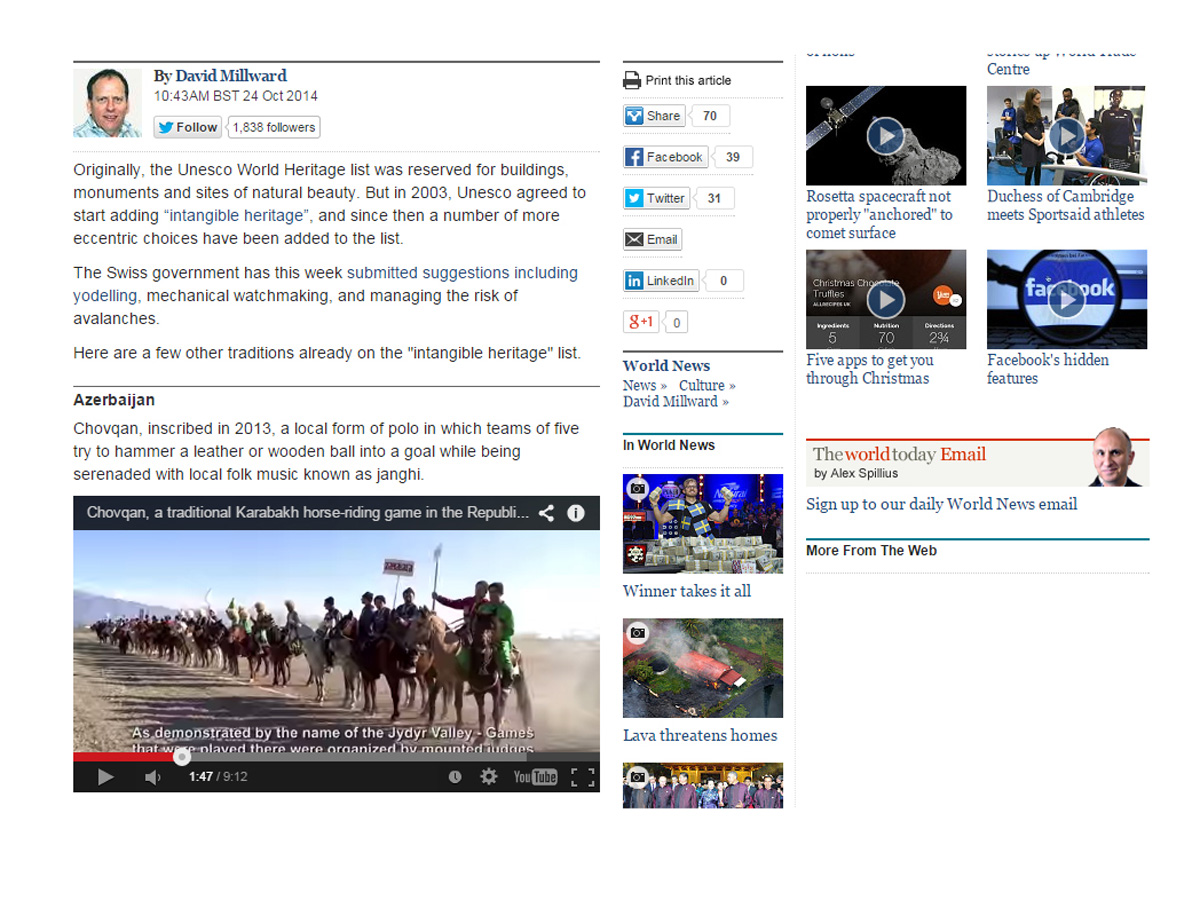Click the video share icon

pyautogui.click(x=546, y=513)
